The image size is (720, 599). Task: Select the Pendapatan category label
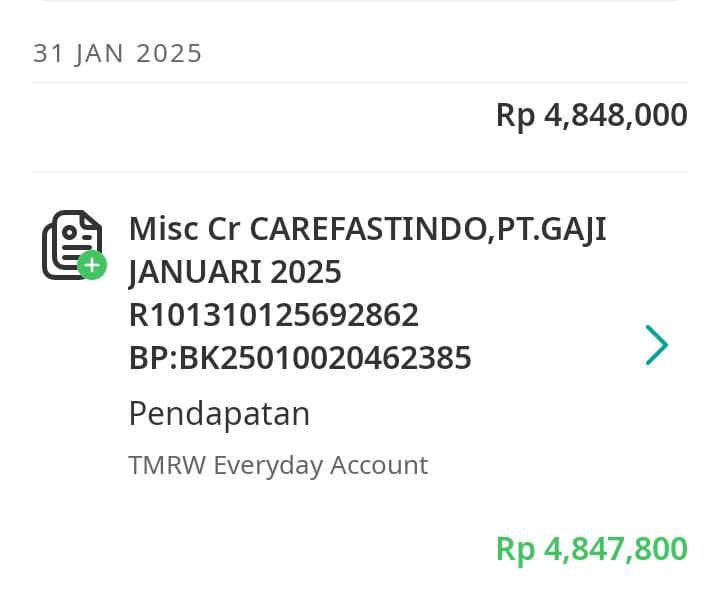point(219,414)
